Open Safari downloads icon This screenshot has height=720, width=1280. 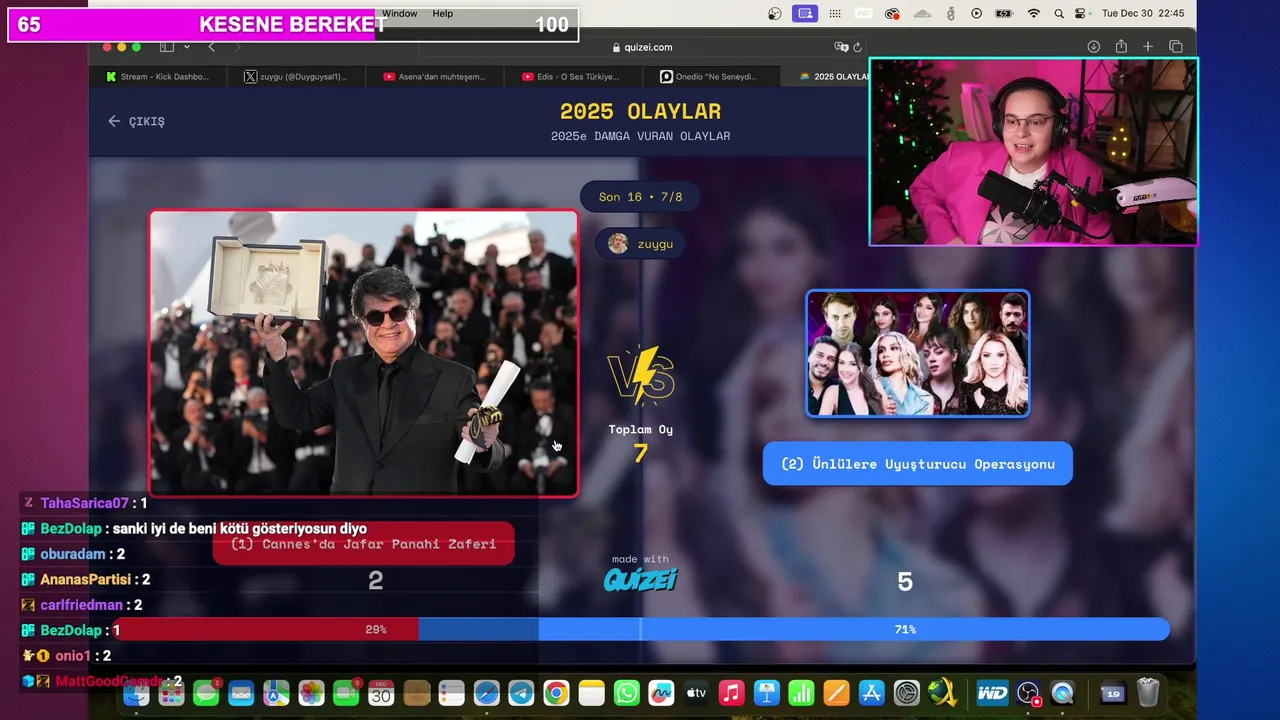click(1094, 47)
